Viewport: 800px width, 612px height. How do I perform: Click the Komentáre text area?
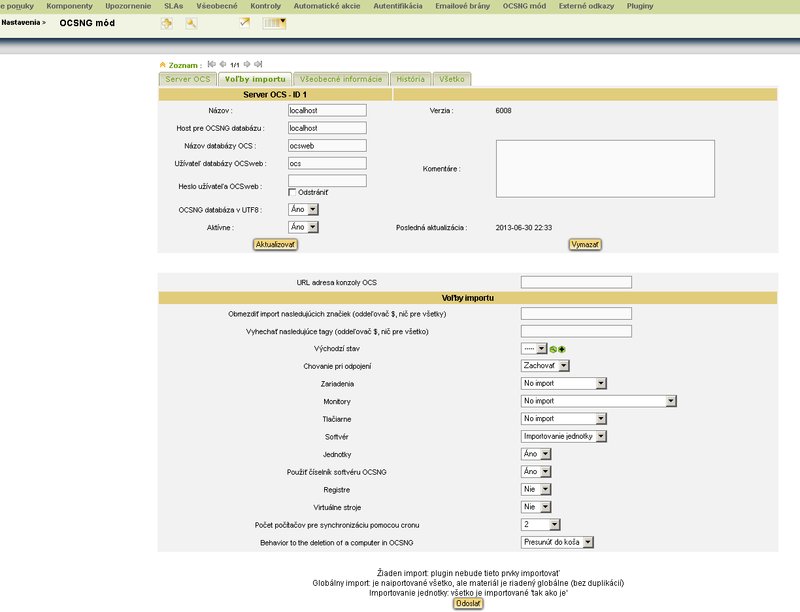[605, 169]
